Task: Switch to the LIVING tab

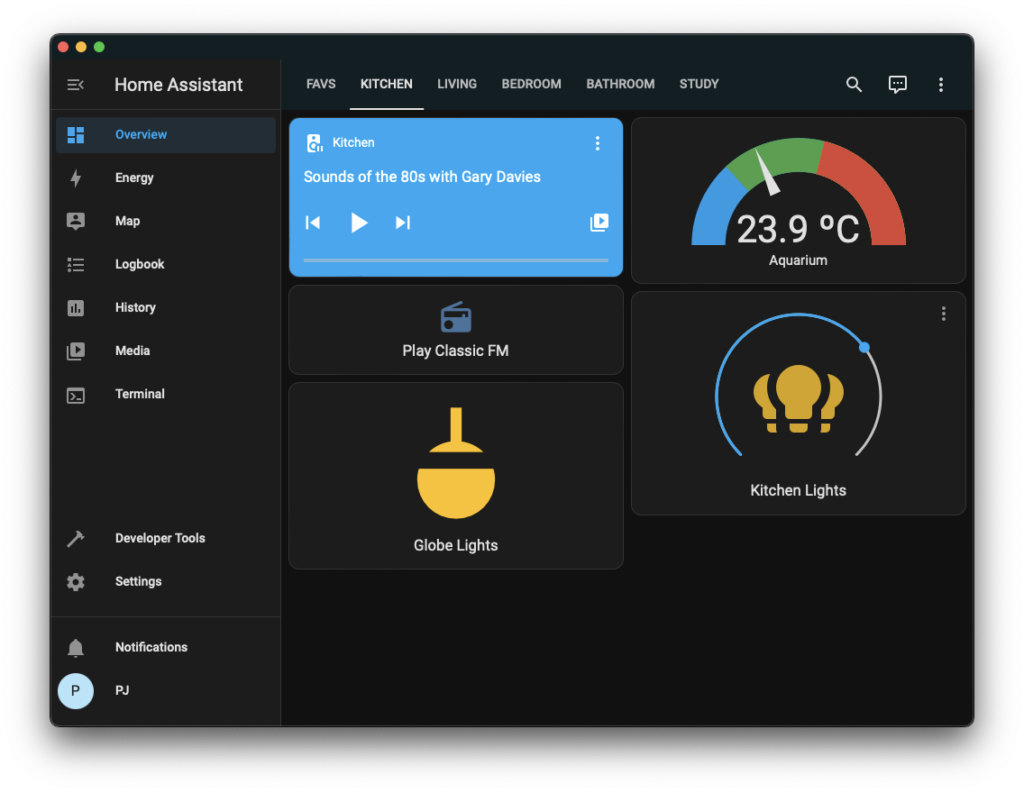Action: click(457, 84)
